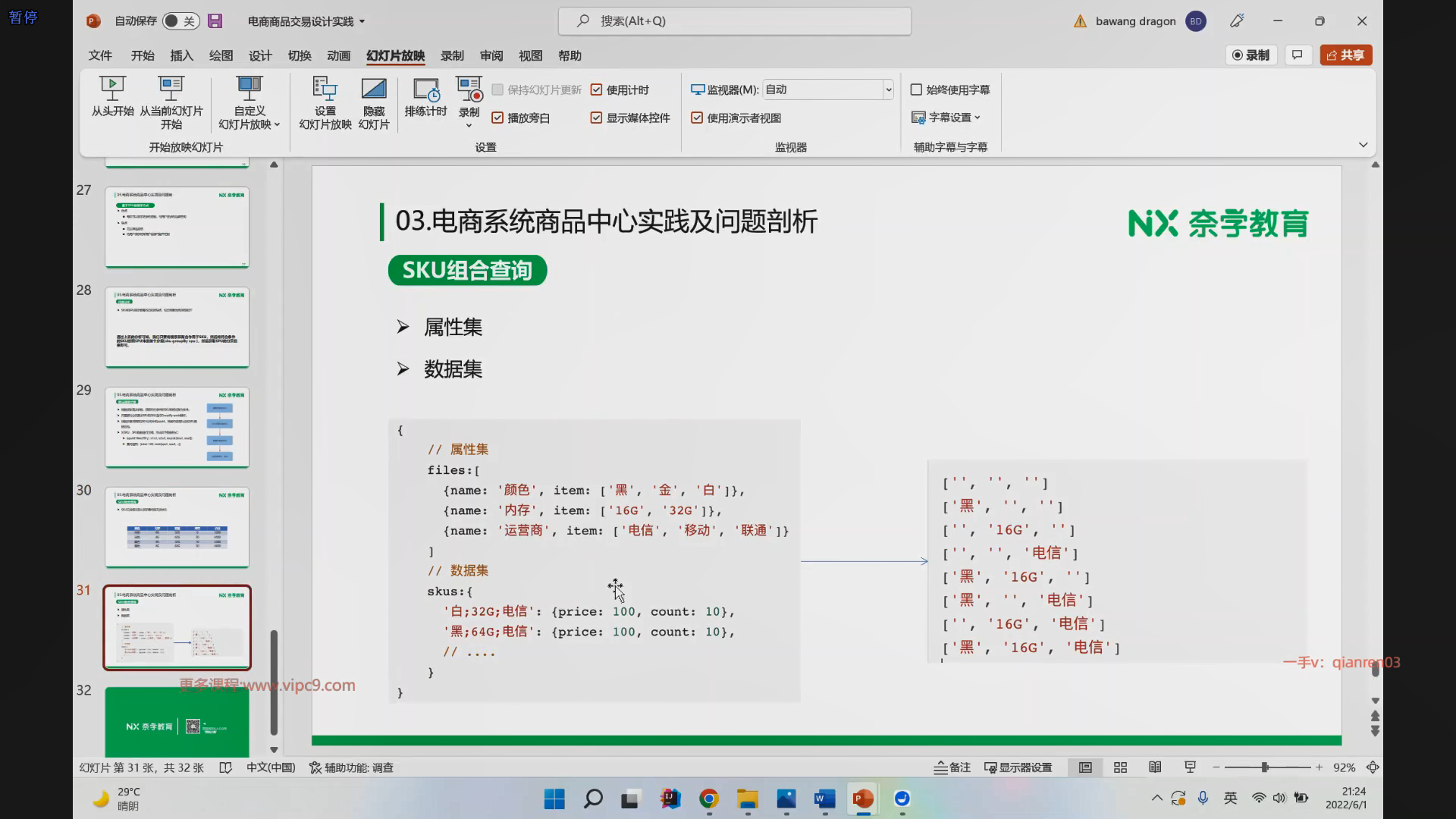Click the save icon in title bar
The image size is (1456, 819).
pos(215,21)
